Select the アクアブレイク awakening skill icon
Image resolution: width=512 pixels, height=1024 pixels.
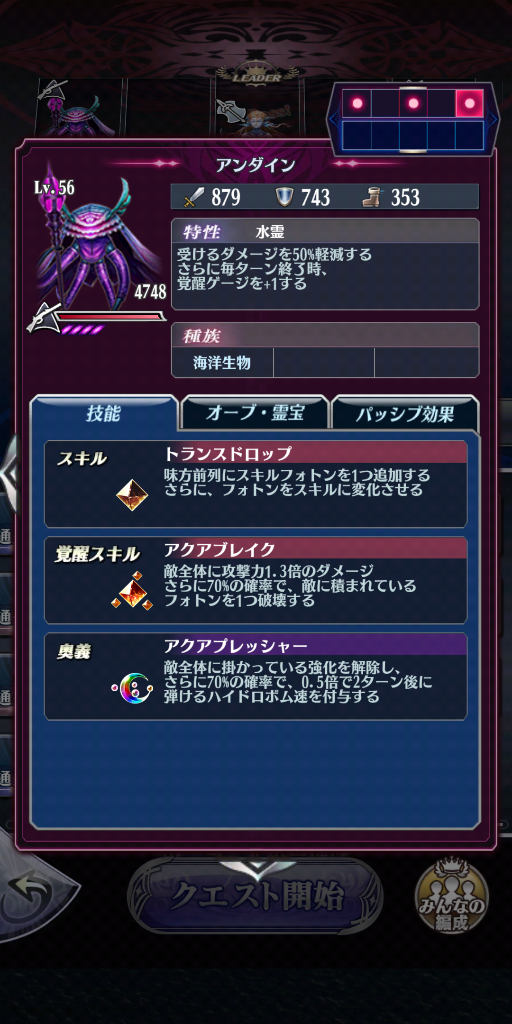point(132,591)
